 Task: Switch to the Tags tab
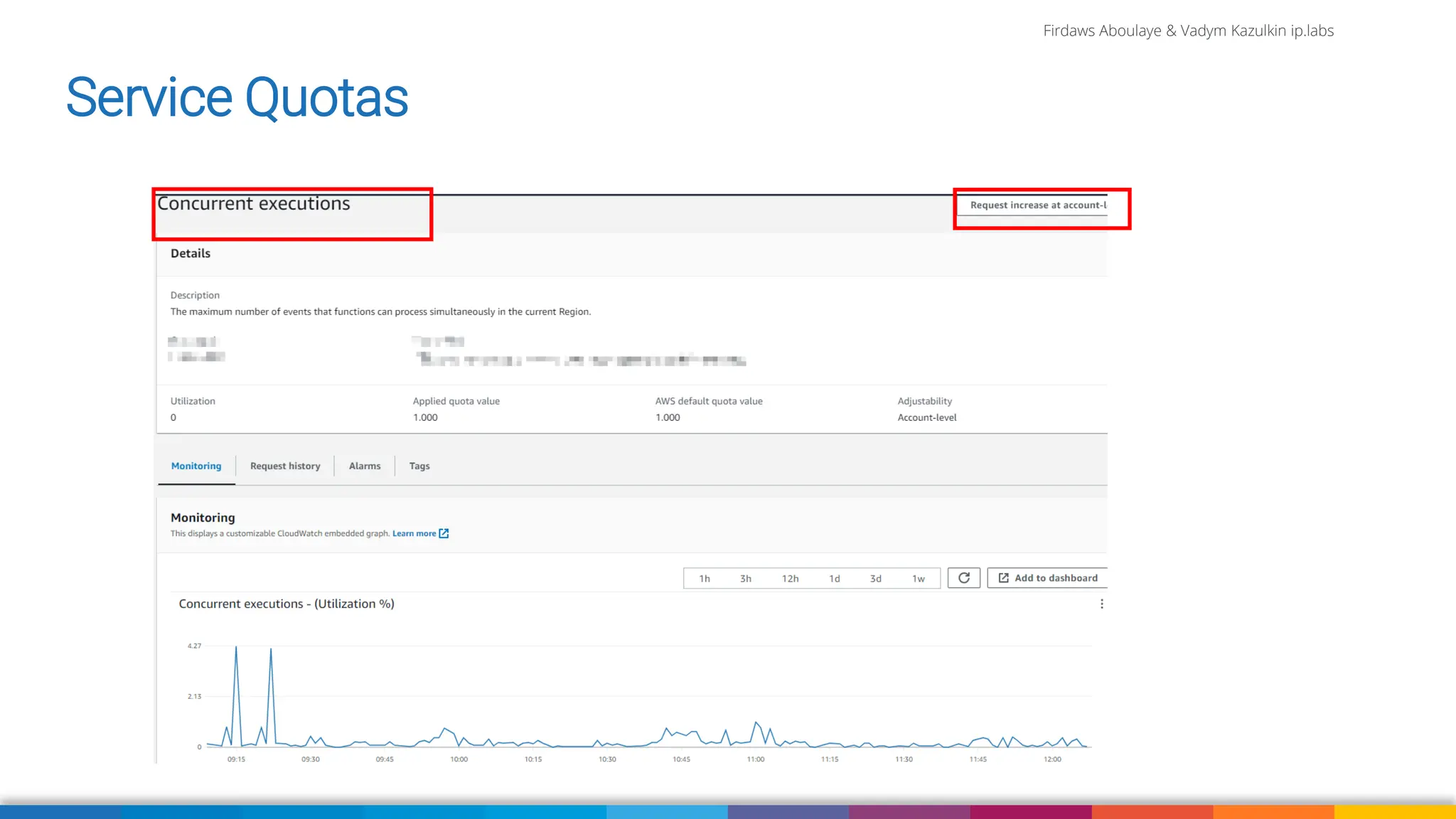[419, 466]
